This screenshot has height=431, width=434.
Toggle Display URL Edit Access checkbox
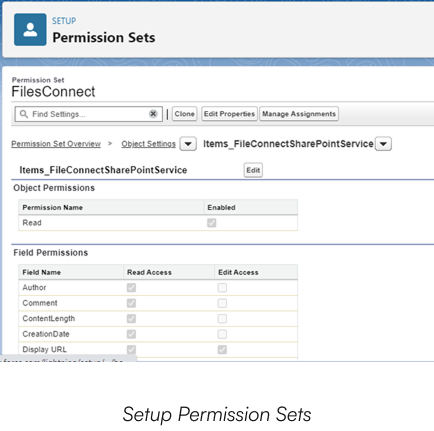(x=222, y=349)
